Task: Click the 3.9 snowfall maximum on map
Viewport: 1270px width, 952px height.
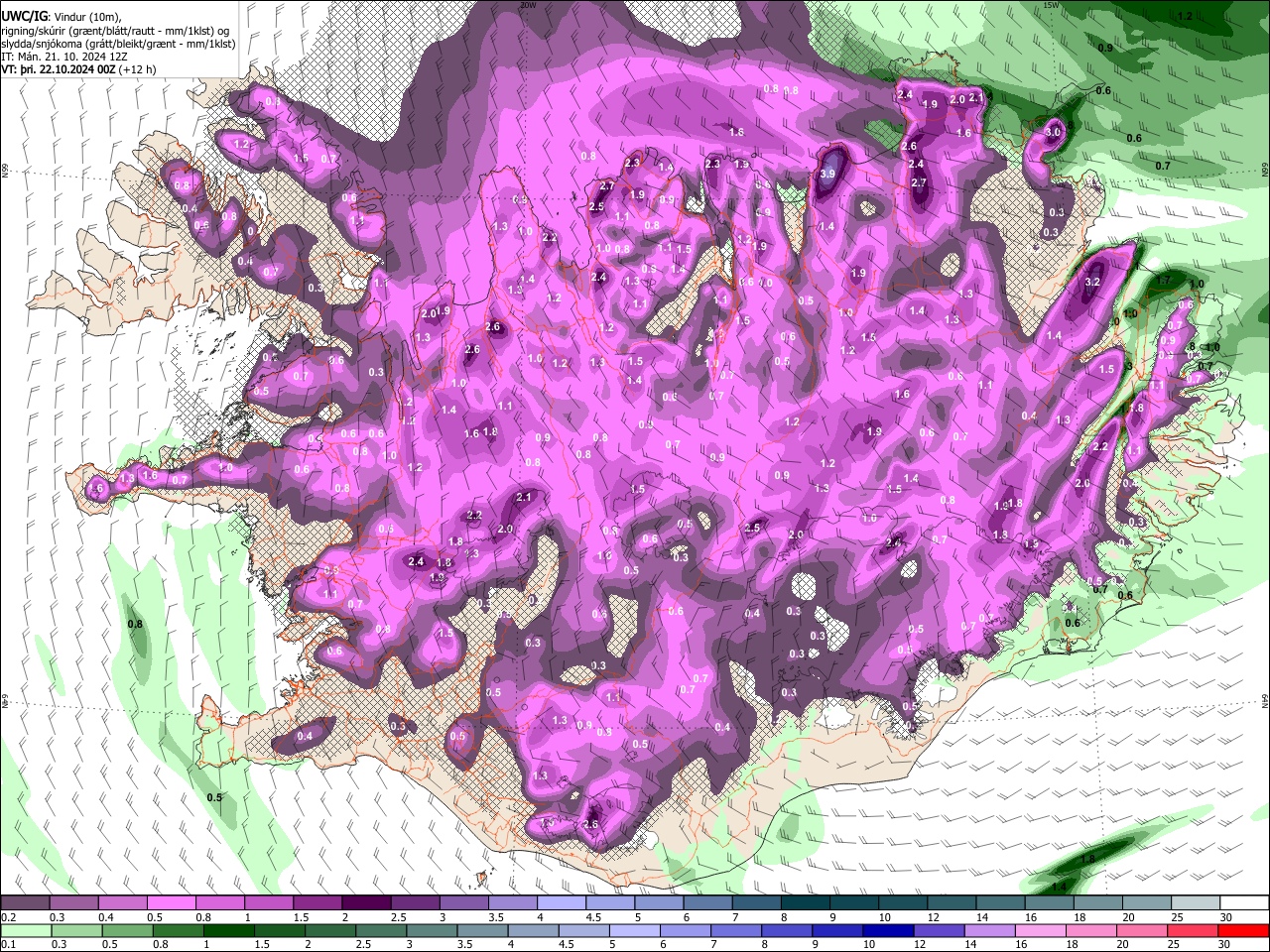Action: click(827, 174)
